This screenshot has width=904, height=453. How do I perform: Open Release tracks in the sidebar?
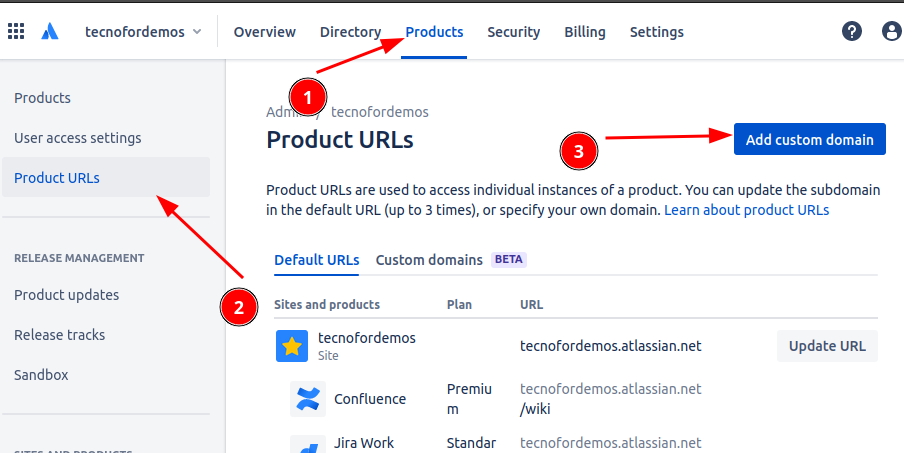(x=59, y=335)
